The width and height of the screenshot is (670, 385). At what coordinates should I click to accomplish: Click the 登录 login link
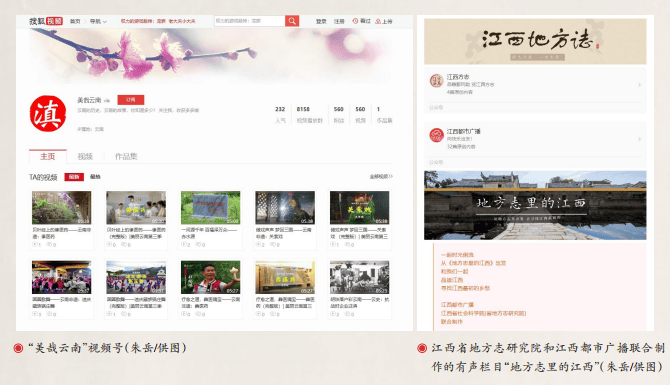coord(321,21)
